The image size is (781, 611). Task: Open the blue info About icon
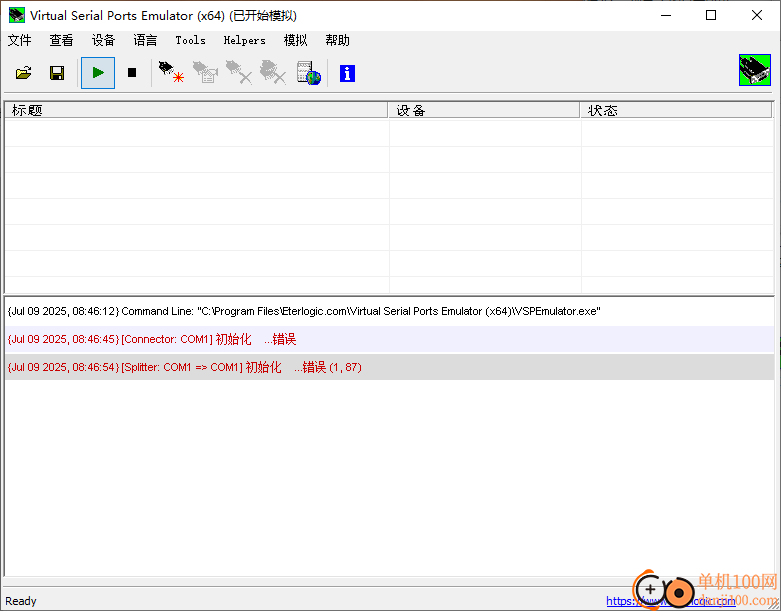click(x=347, y=74)
